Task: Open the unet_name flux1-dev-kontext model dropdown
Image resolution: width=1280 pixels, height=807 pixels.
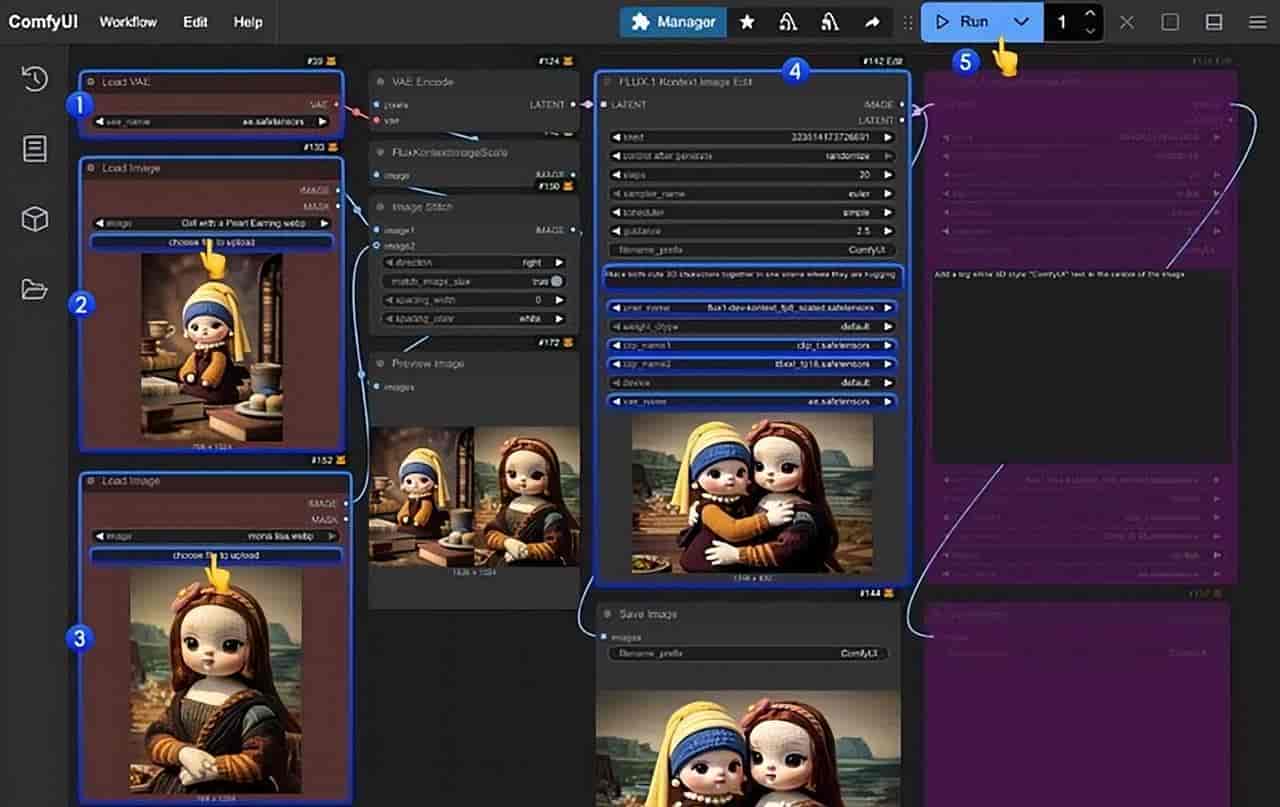Action: click(753, 308)
